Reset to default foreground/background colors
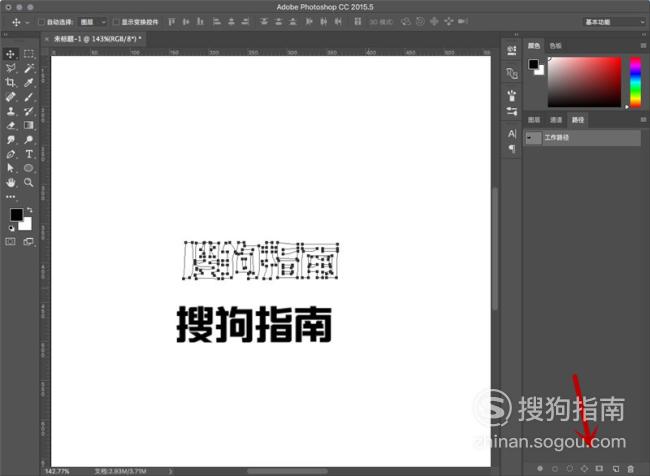The image size is (650, 476). click(x=11, y=228)
